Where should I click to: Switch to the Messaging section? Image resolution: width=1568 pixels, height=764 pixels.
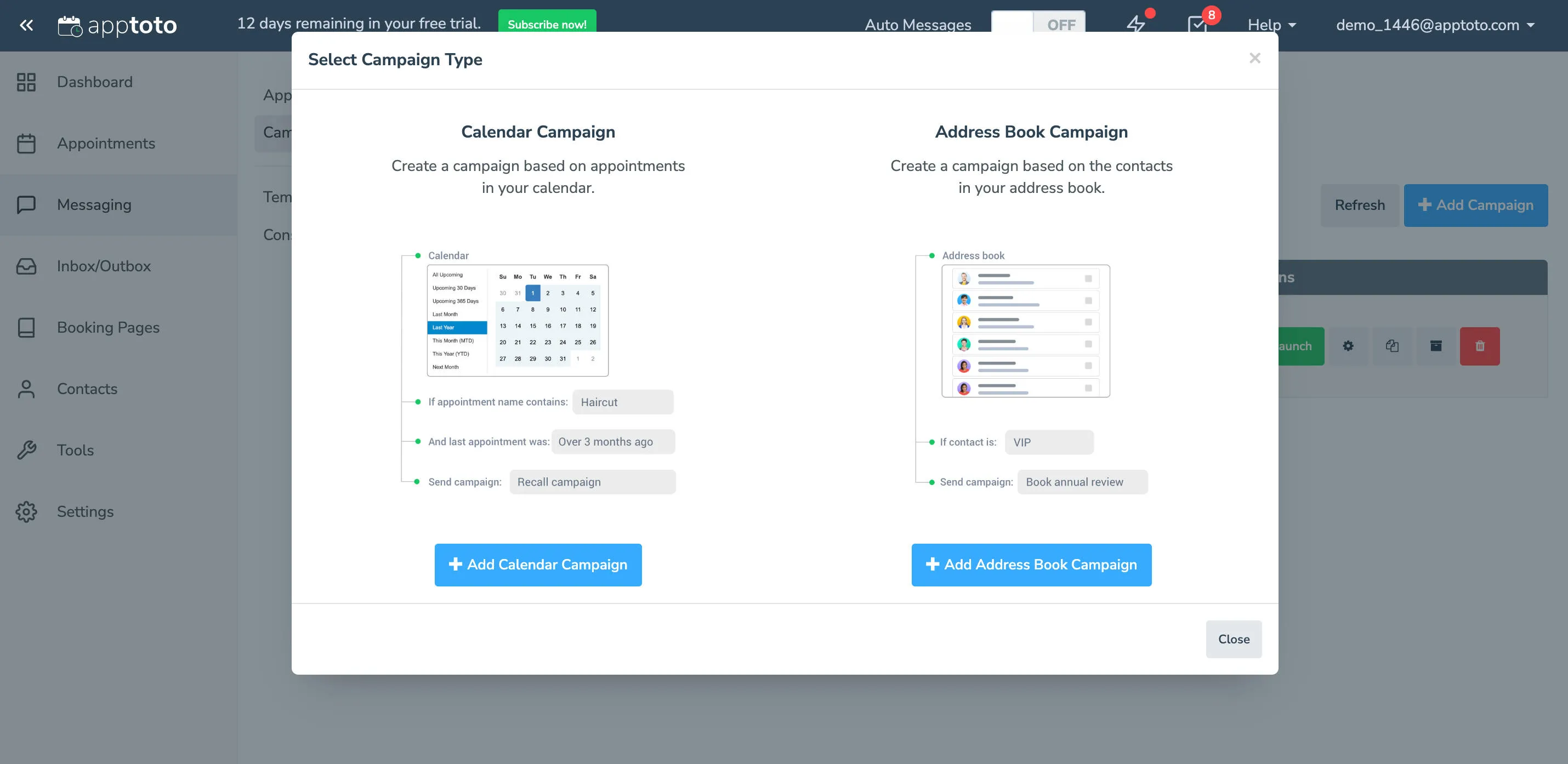(x=94, y=204)
